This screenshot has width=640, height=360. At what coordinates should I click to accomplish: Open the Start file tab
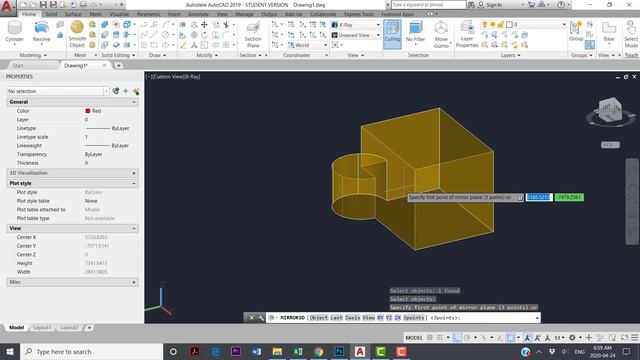tap(18, 65)
